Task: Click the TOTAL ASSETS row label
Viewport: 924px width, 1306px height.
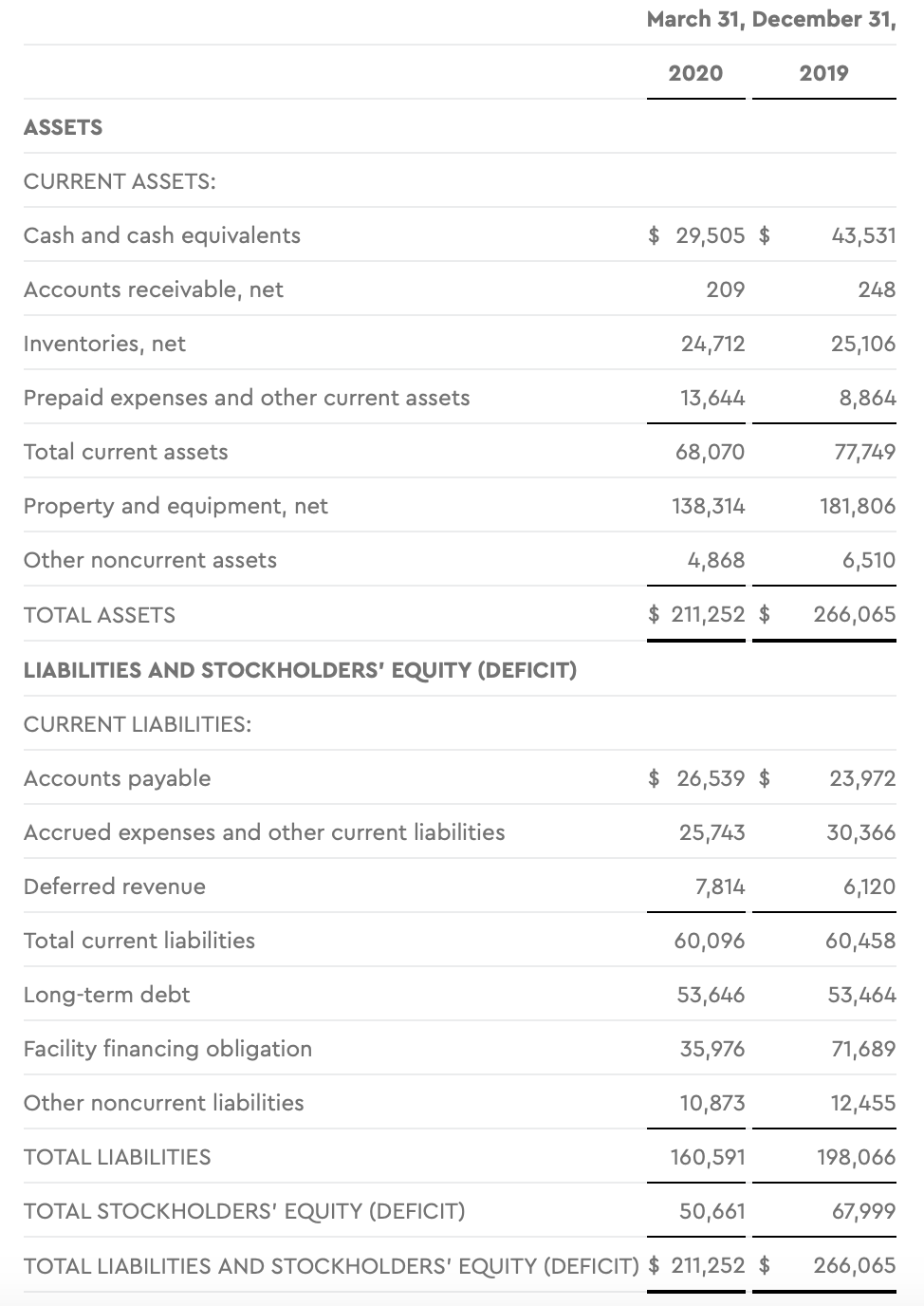Action: [x=100, y=615]
